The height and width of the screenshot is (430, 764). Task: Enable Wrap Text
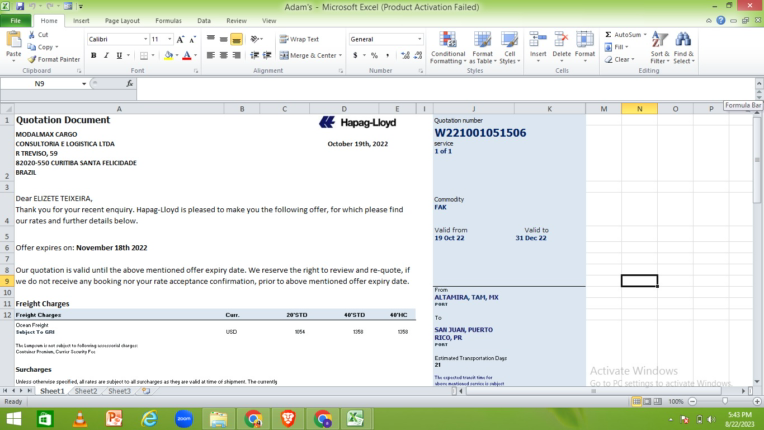tap(299, 39)
